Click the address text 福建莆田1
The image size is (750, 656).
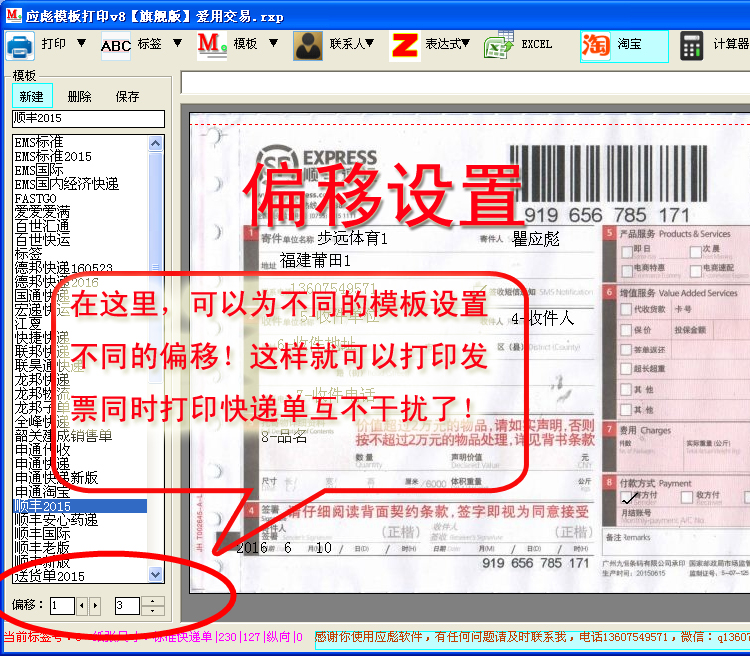coord(315,261)
